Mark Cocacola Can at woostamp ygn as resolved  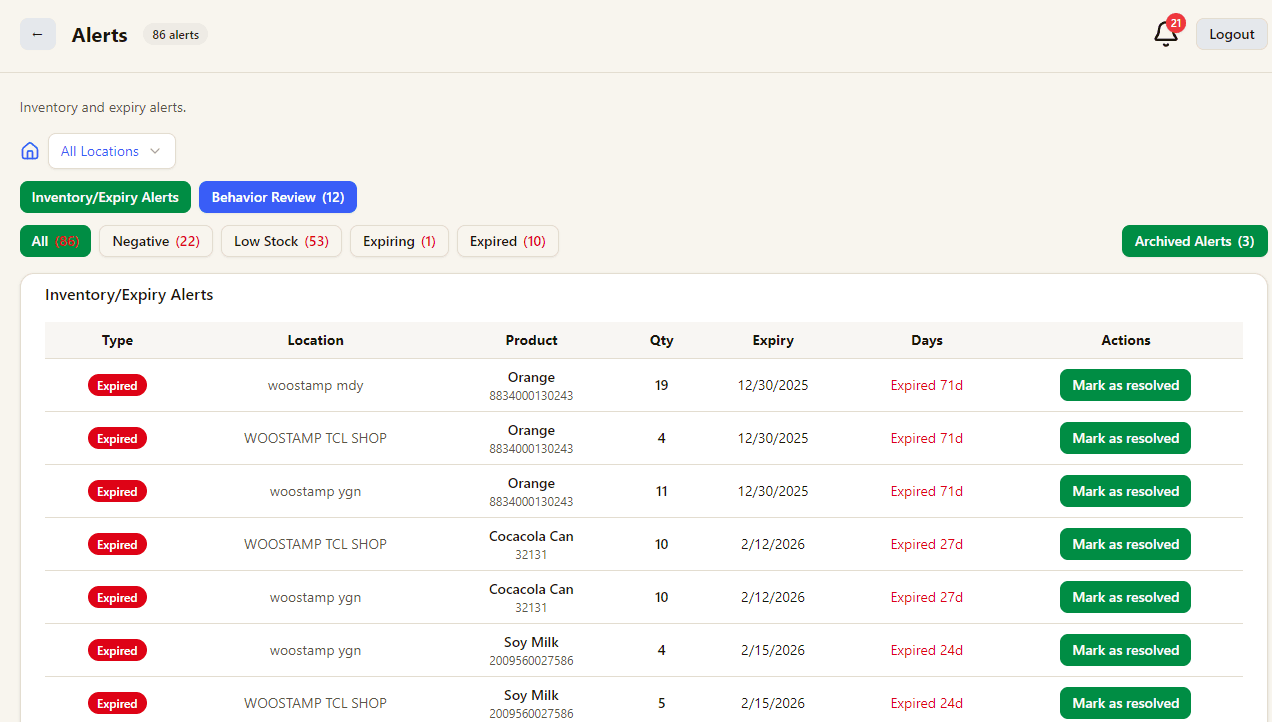(x=1125, y=597)
